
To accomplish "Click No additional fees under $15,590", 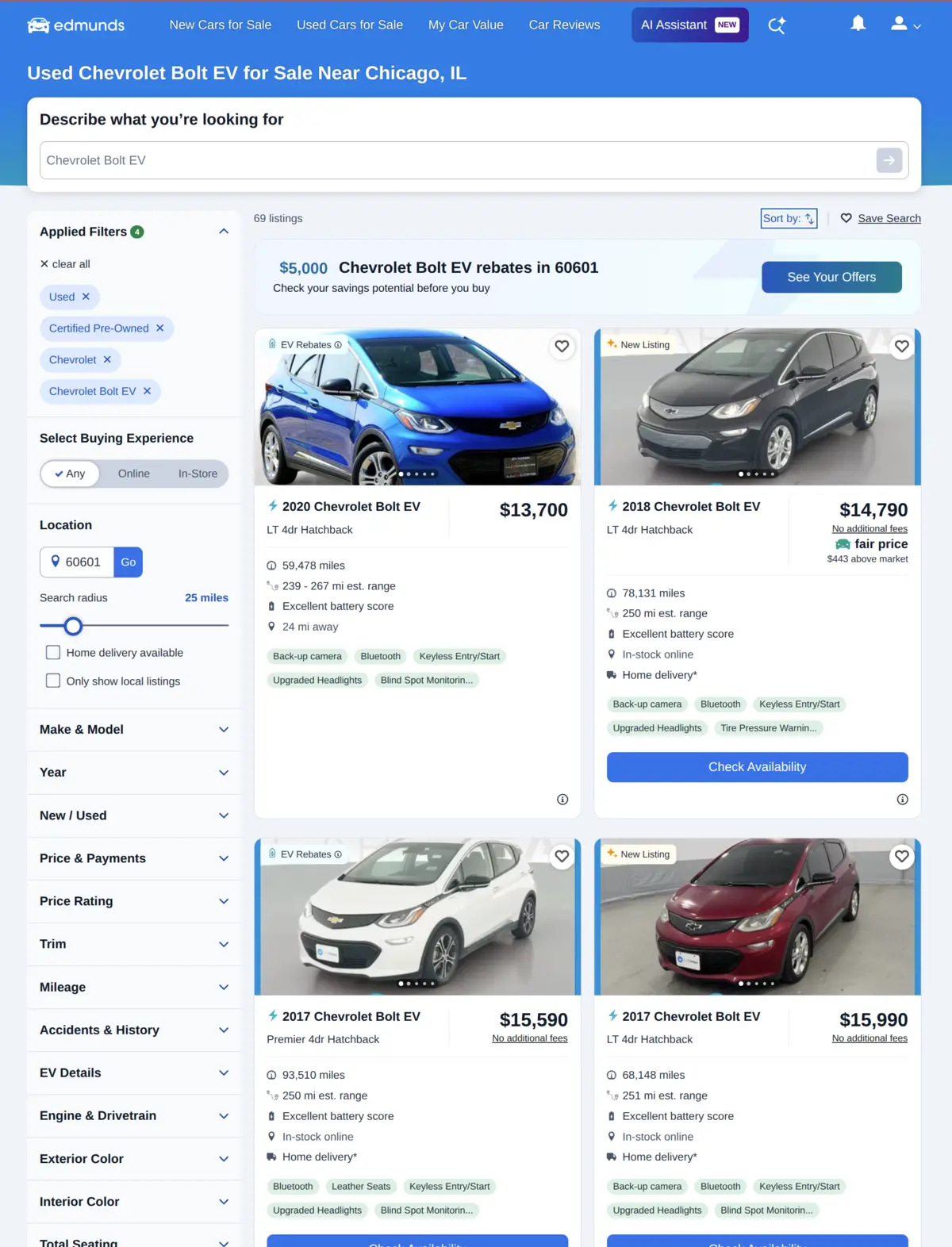I will (530, 1038).
